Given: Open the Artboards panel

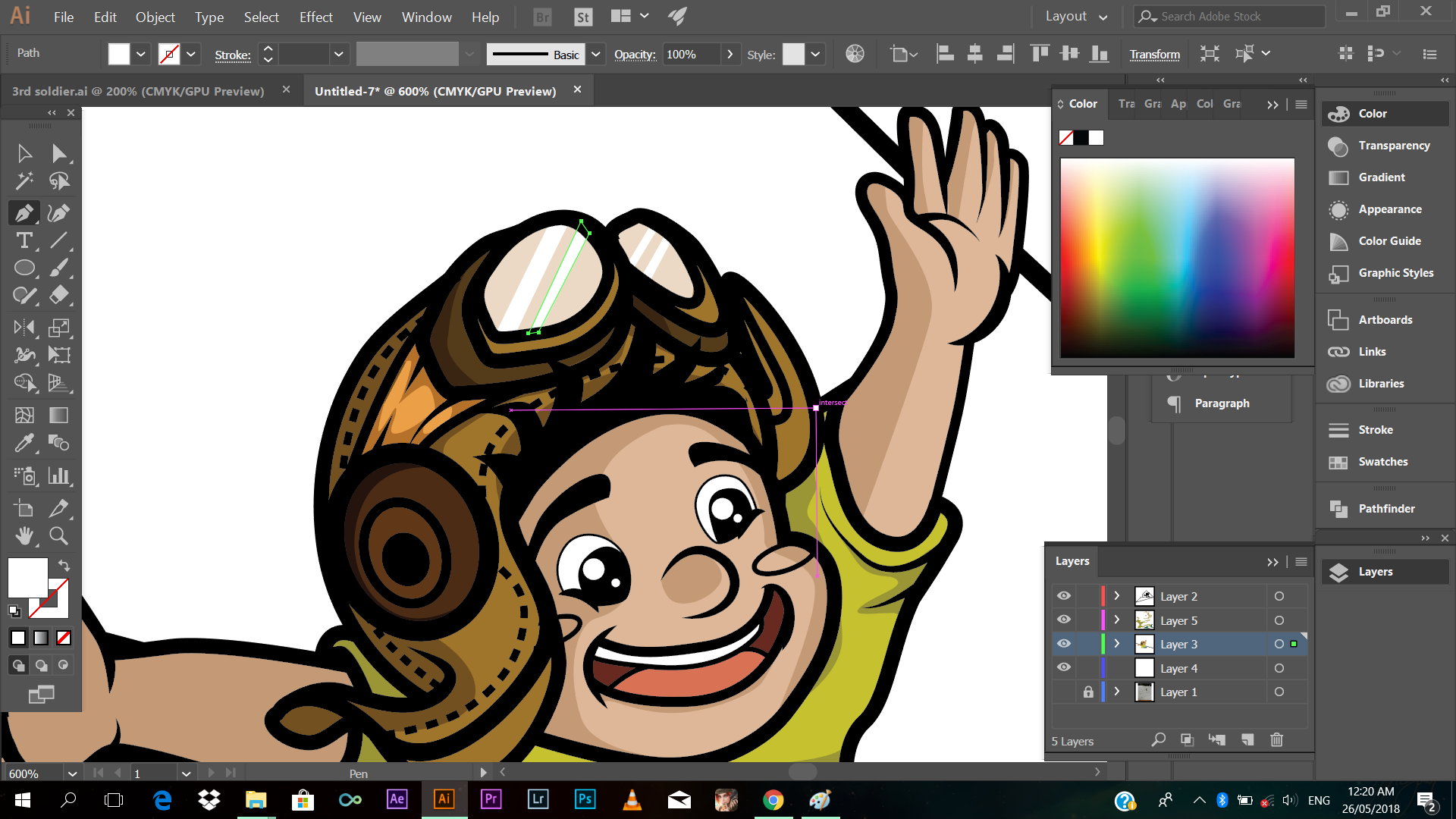Looking at the screenshot, I should click(1385, 319).
